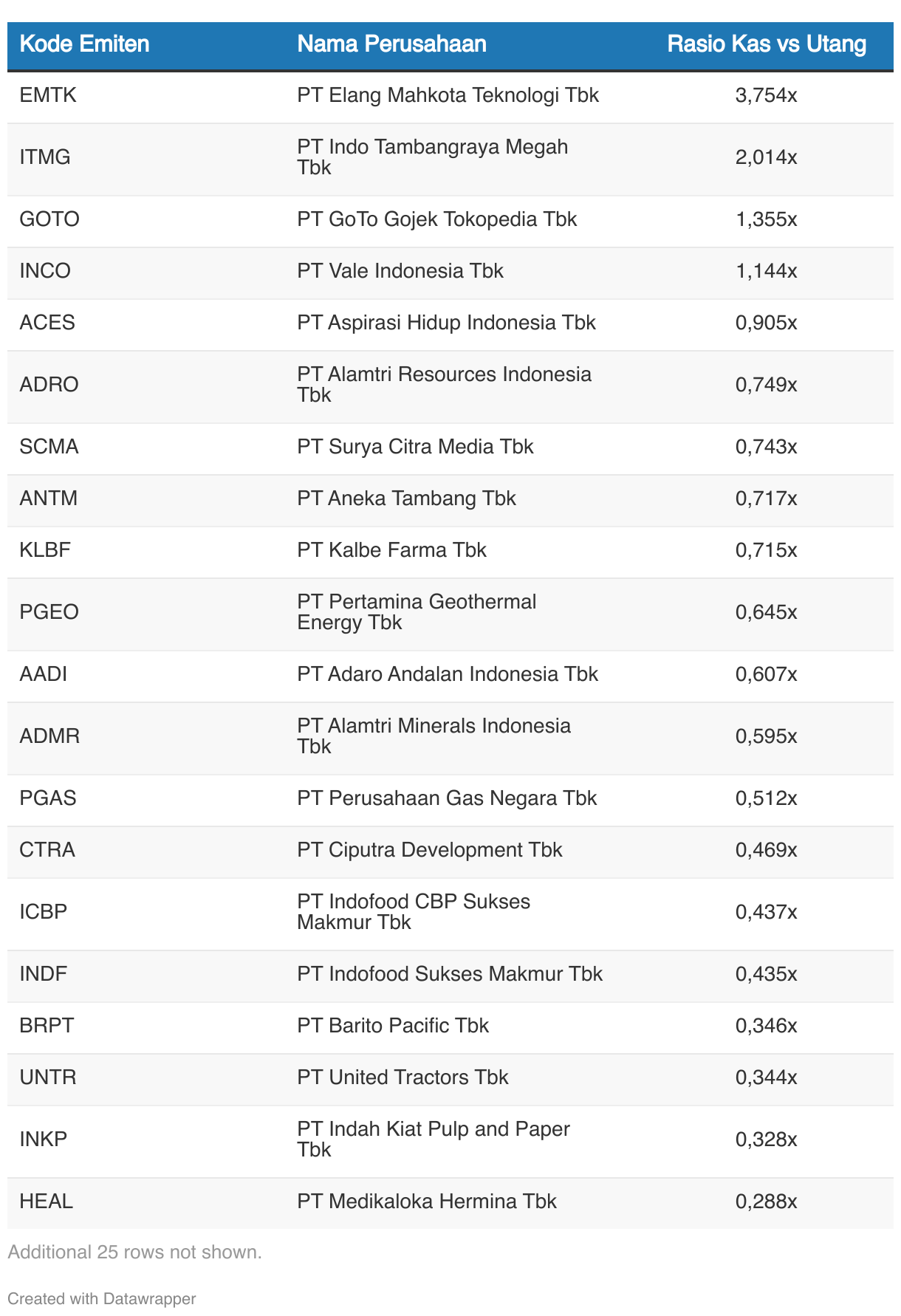
Task: Sort by Rasio Kas vs Utang header
Action: (x=766, y=44)
